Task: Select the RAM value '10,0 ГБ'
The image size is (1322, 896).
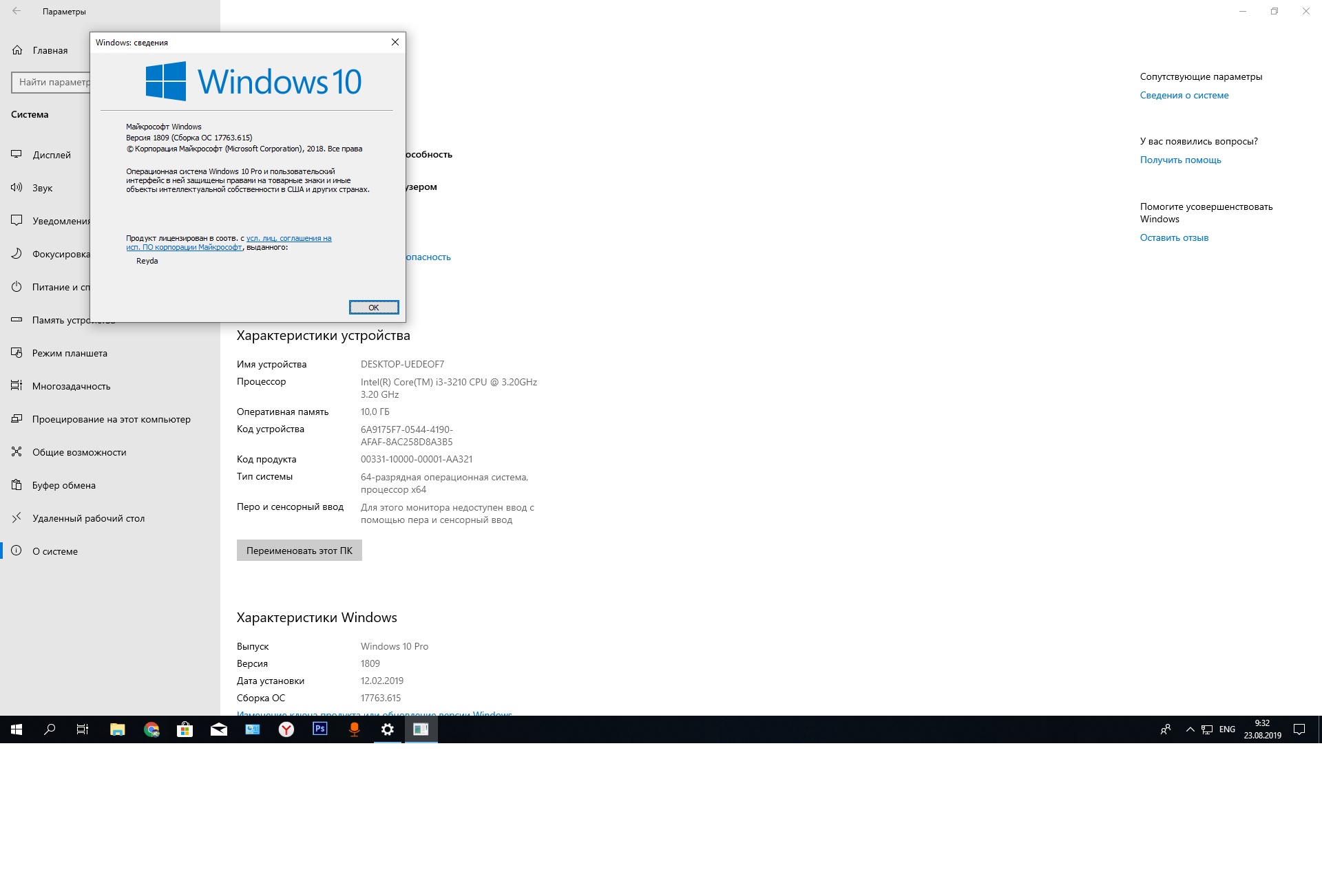Action: [375, 412]
